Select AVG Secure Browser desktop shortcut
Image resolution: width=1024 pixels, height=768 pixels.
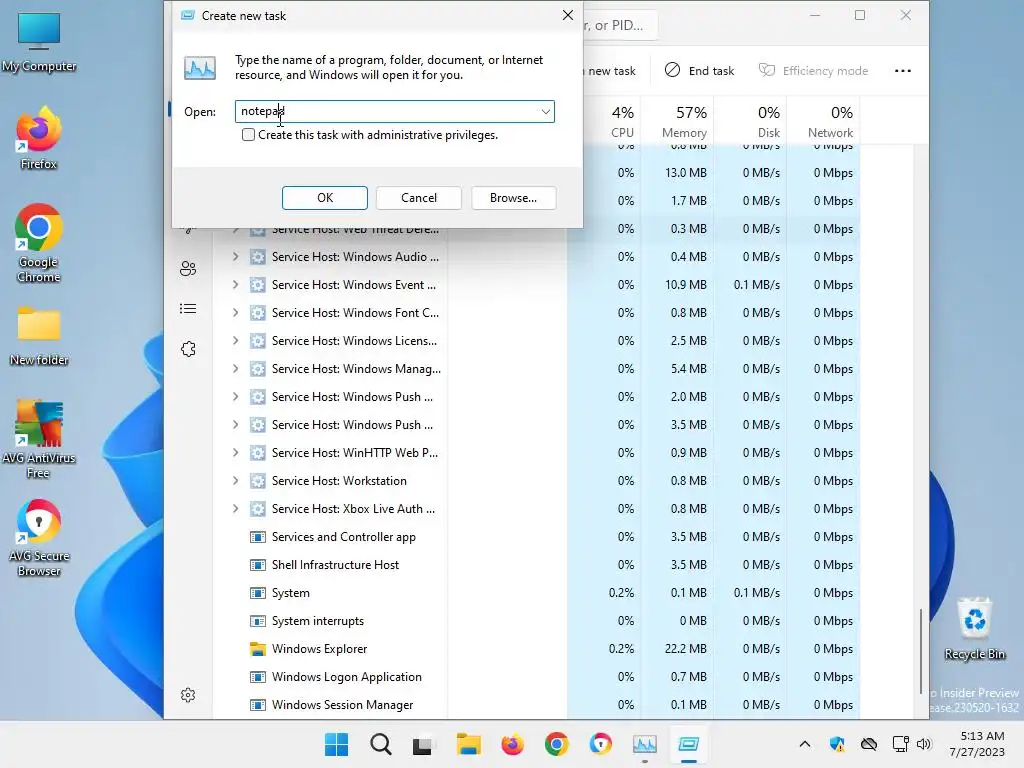pos(39,538)
